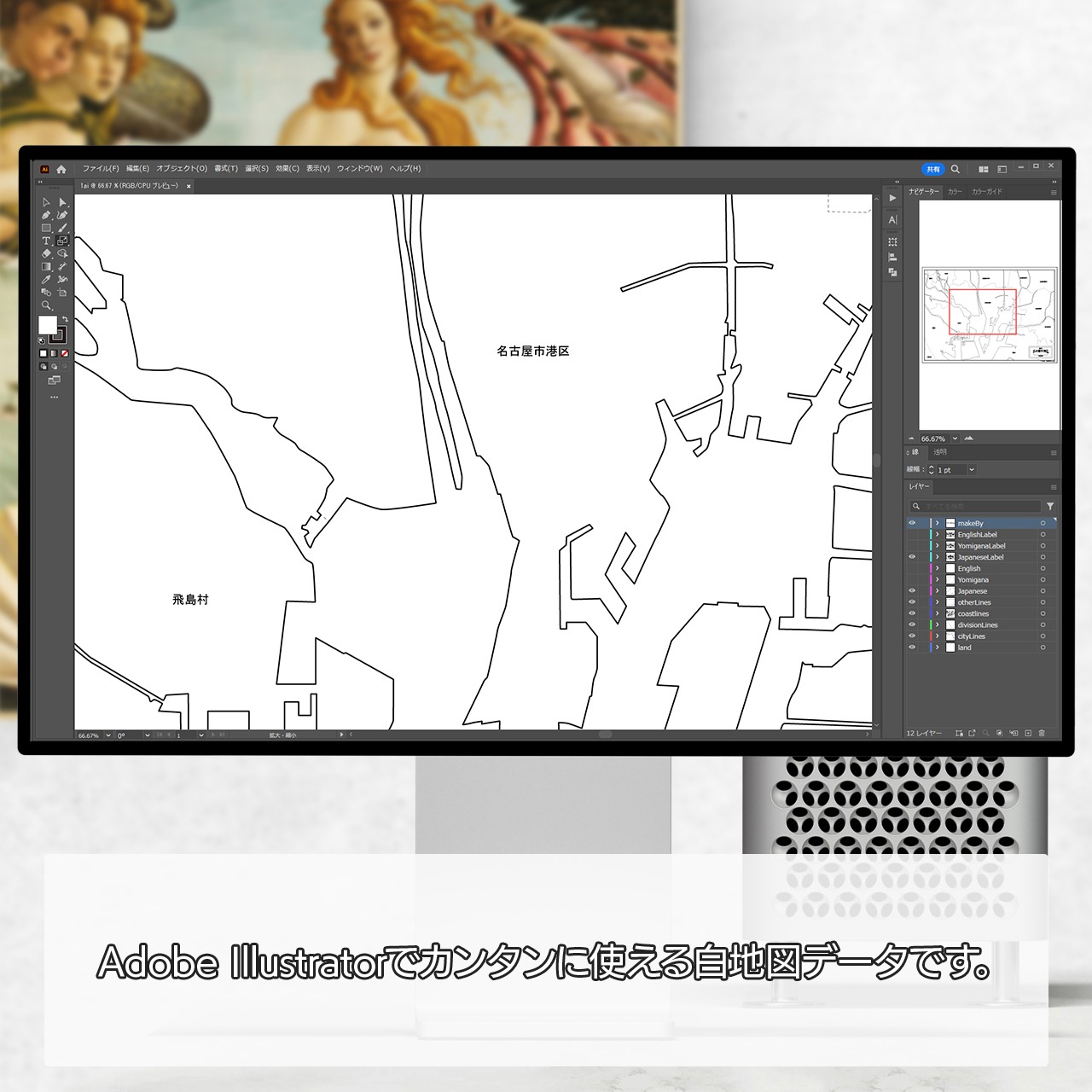Apply None (red slash) swatch

[x=65, y=352]
